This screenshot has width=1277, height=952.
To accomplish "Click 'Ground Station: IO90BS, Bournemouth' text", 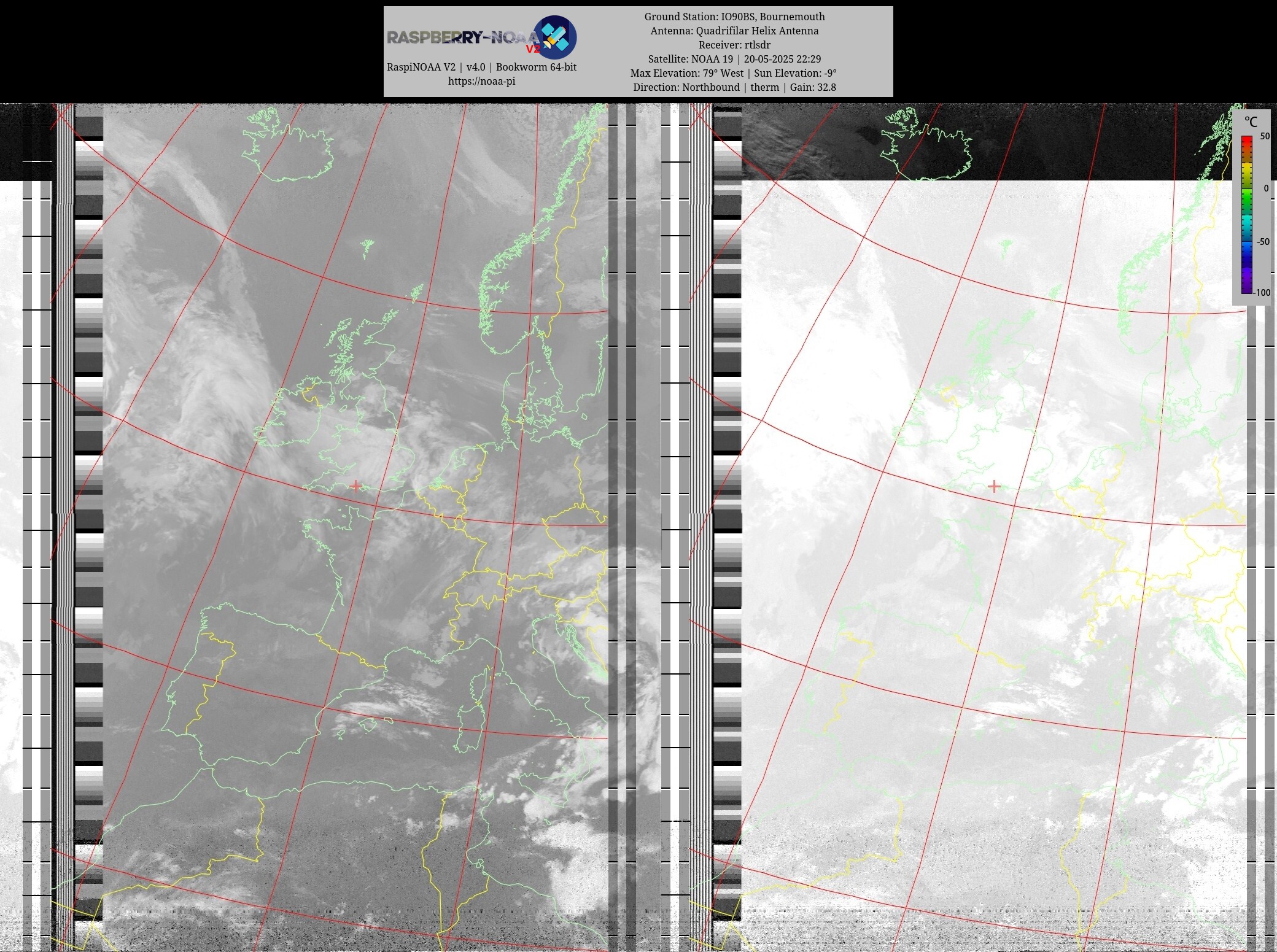I will (734, 17).
